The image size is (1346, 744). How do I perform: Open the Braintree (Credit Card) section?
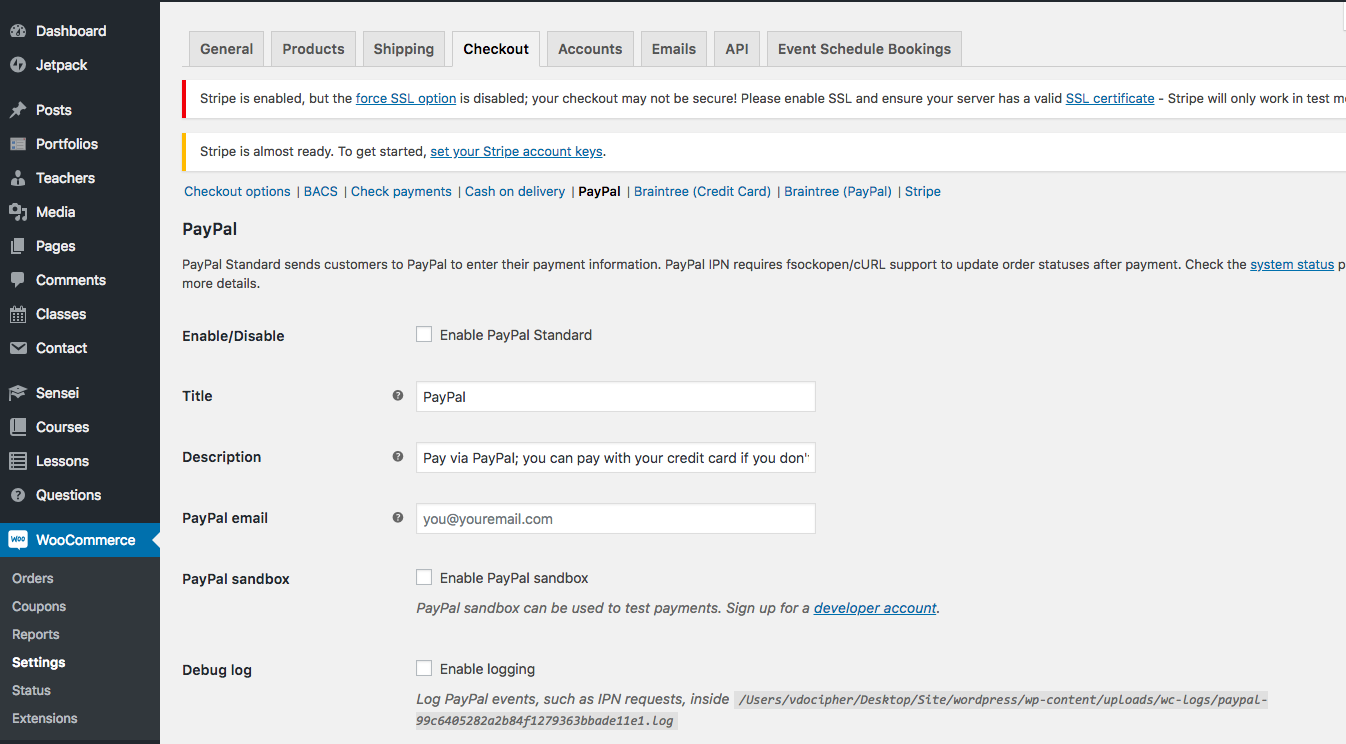703,192
